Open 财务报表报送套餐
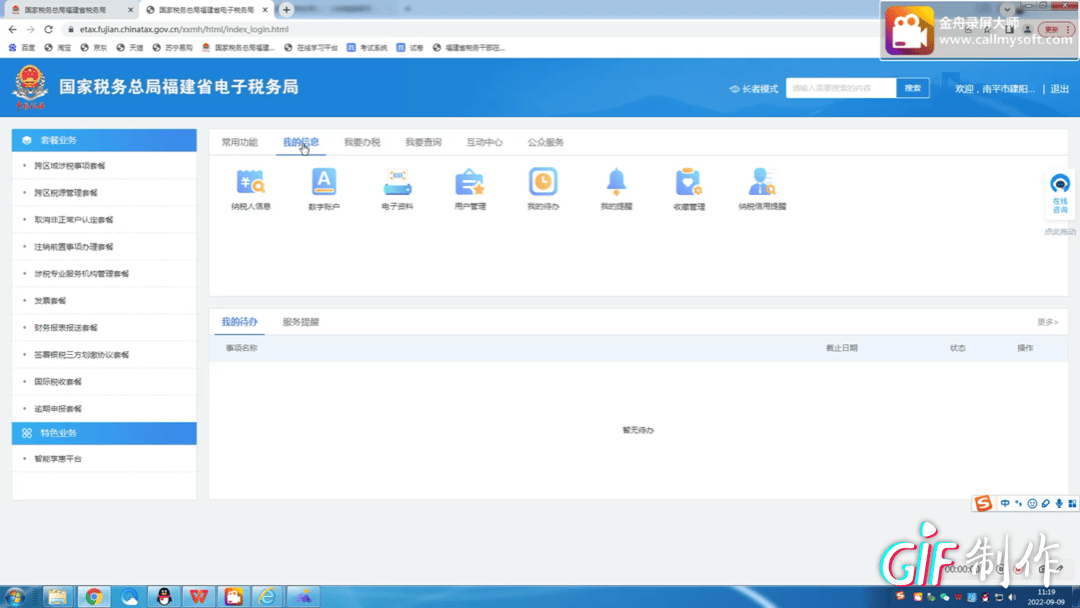This screenshot has width=1080, height=608. 66,328
